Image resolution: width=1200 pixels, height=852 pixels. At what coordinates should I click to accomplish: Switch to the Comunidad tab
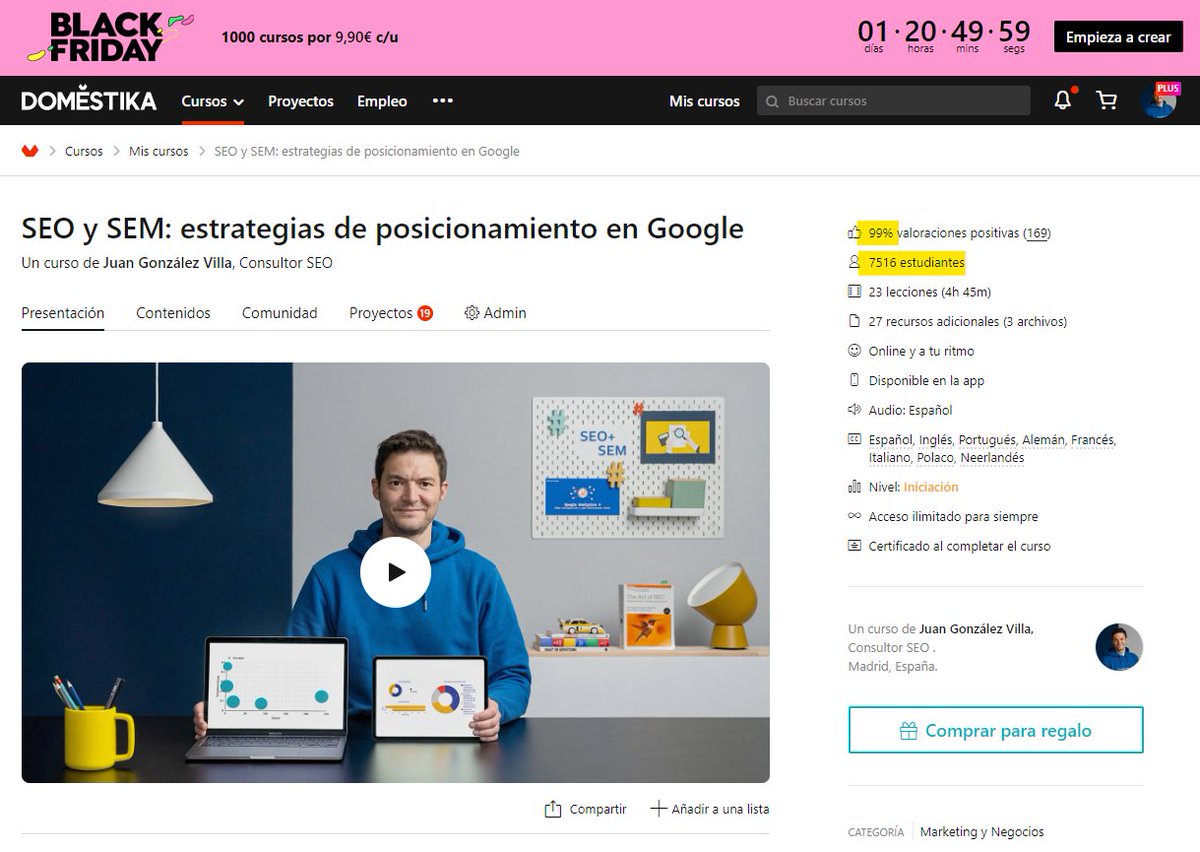tap(280, 313)
